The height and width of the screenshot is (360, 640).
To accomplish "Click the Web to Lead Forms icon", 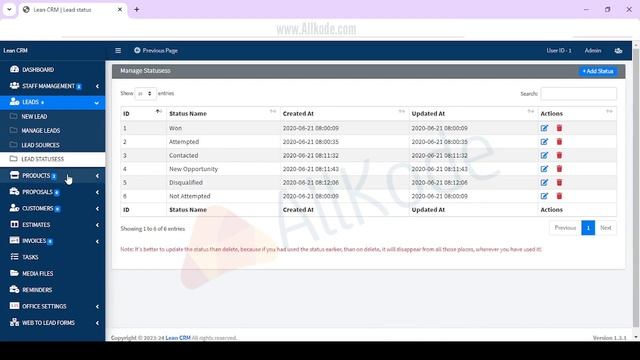I will coord(14,322).
